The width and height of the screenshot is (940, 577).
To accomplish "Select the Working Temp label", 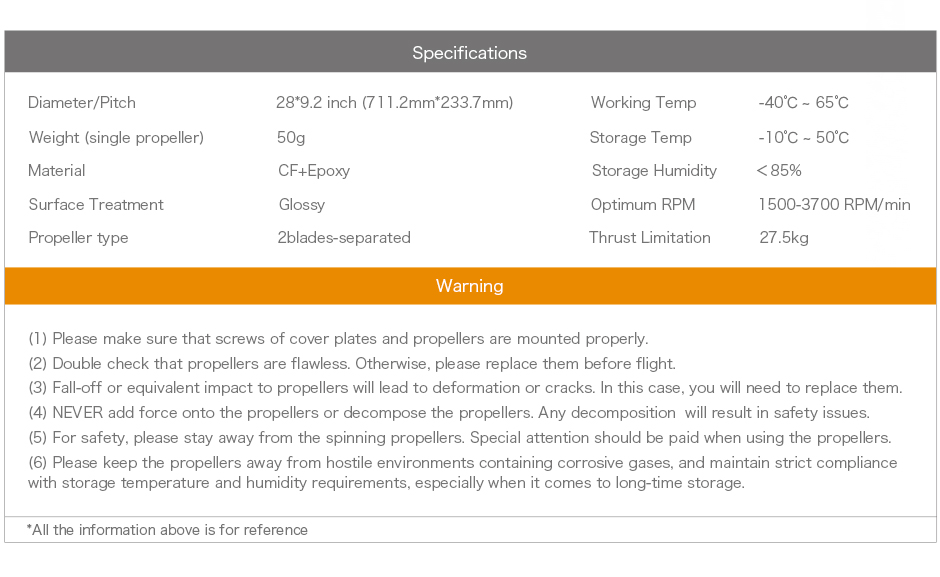I will point(643,103).
